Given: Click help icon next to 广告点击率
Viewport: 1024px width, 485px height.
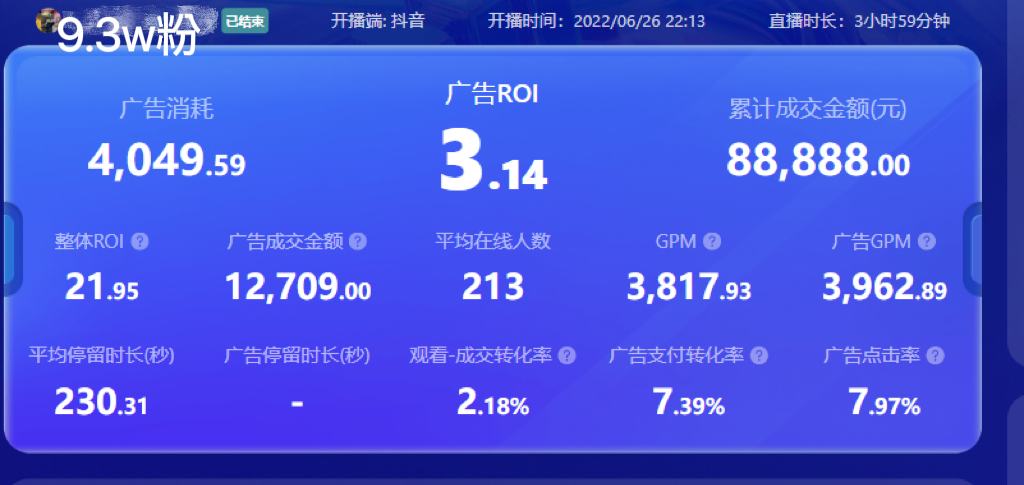Looking at the screenshot, I should coord(935,356).
